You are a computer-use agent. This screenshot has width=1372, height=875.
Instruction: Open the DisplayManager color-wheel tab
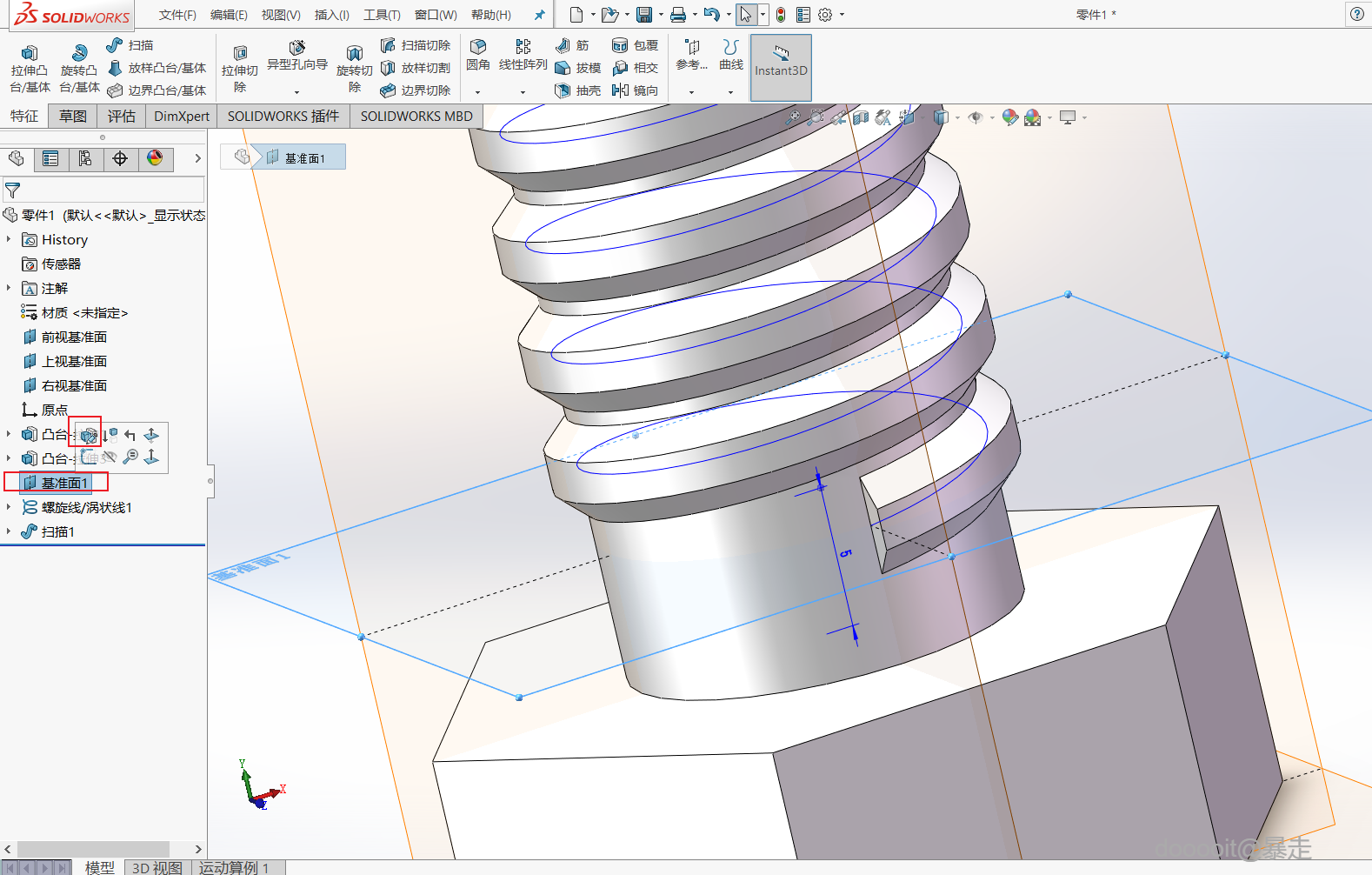(x=155, y=158)
